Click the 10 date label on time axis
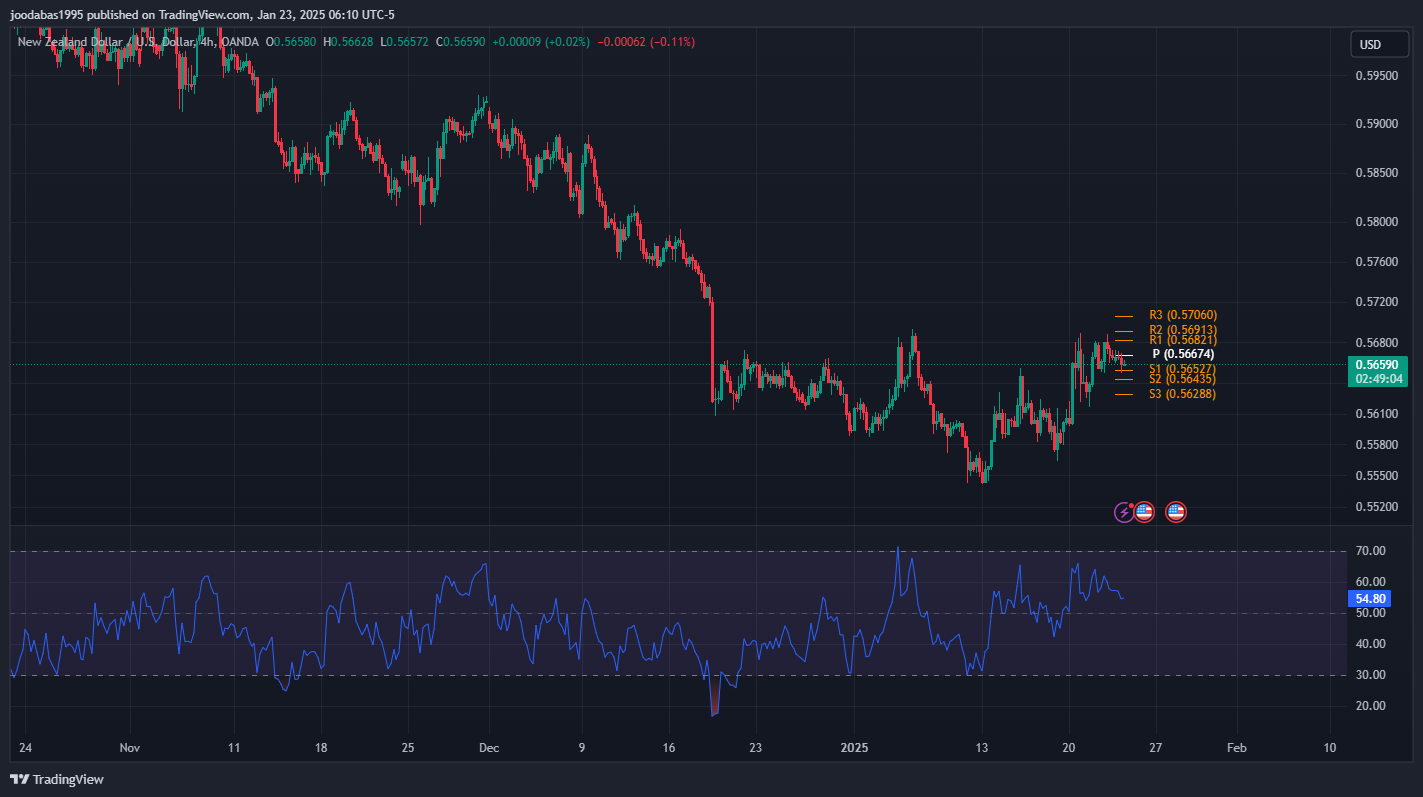Viewport: 1423px width, 797px height. pyautogui.click(x=1330, y=748)
